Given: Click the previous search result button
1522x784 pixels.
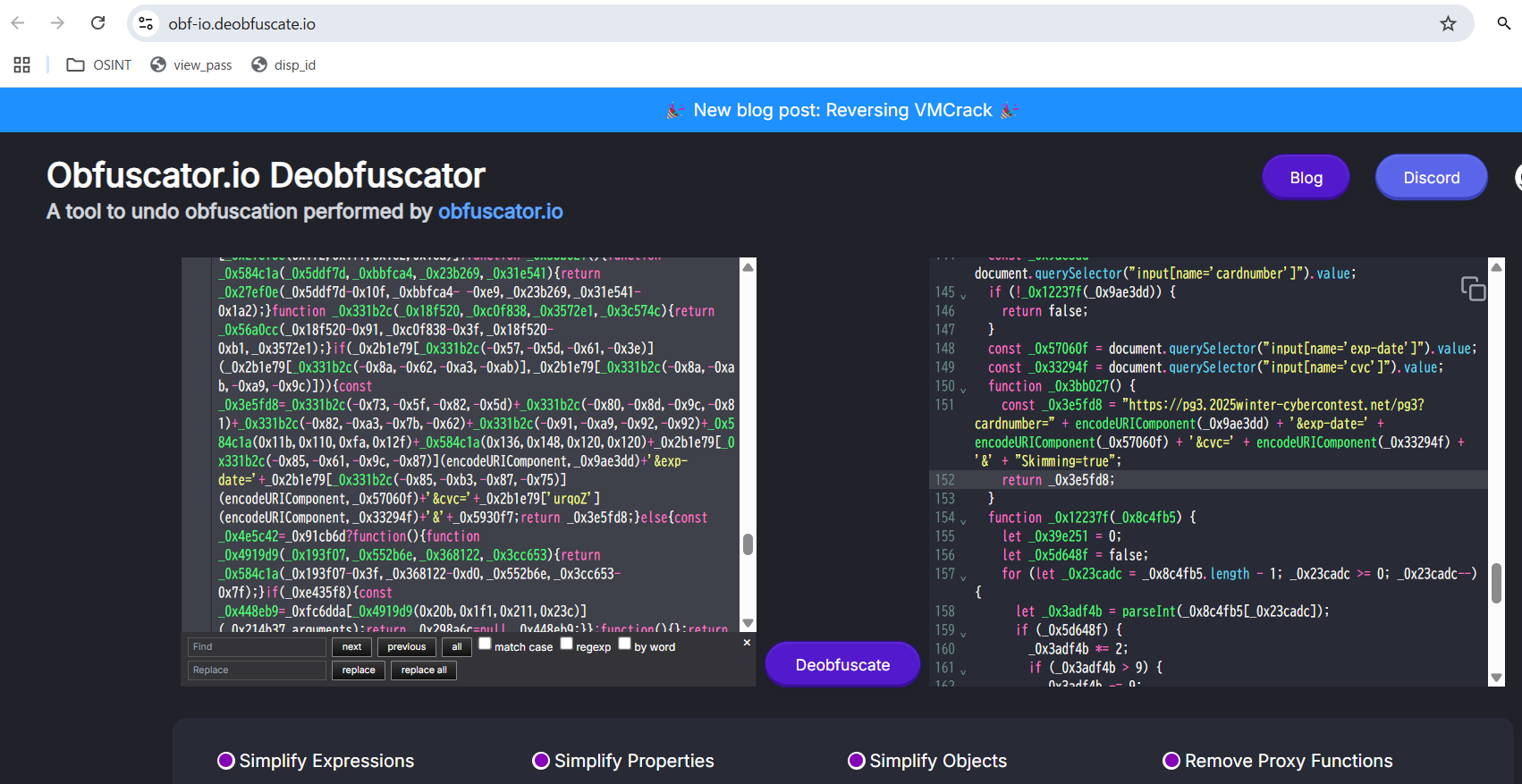Looking at the screenshot, I should point(407,646).
